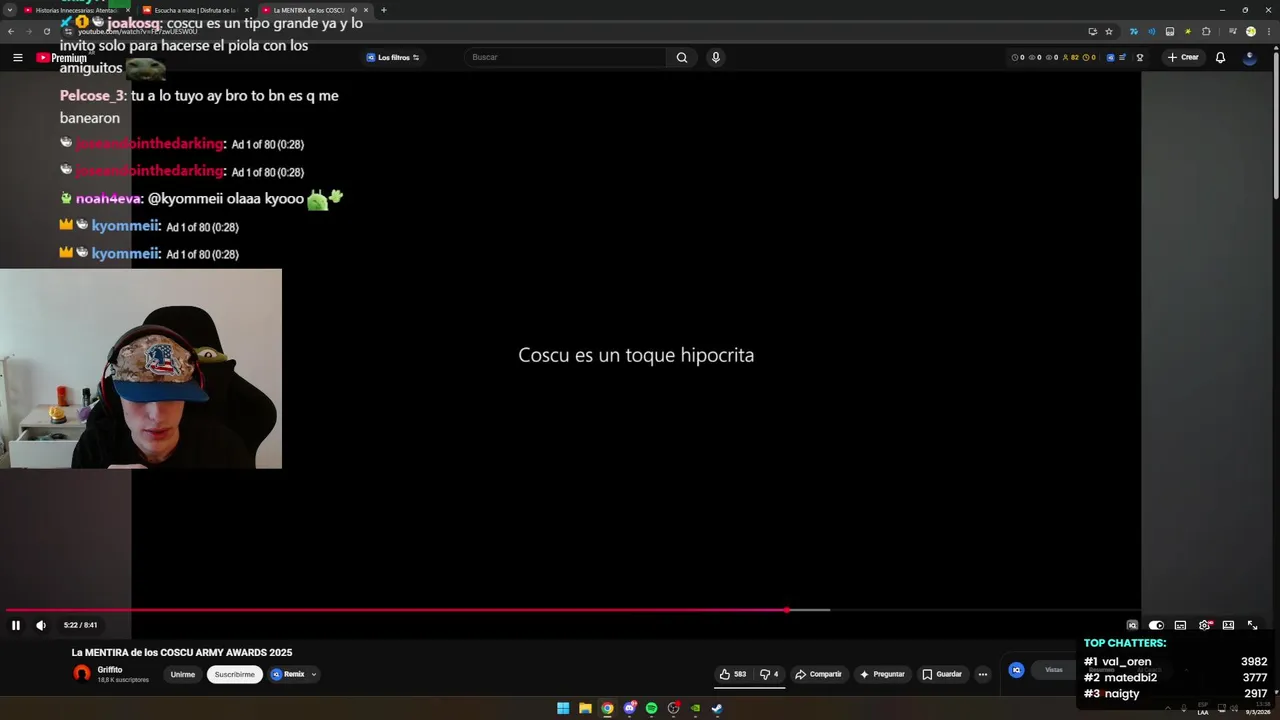Screen dimensions: 1280x720
Task: Open YouTube guide hamburger menu
Action: [17, 57]
